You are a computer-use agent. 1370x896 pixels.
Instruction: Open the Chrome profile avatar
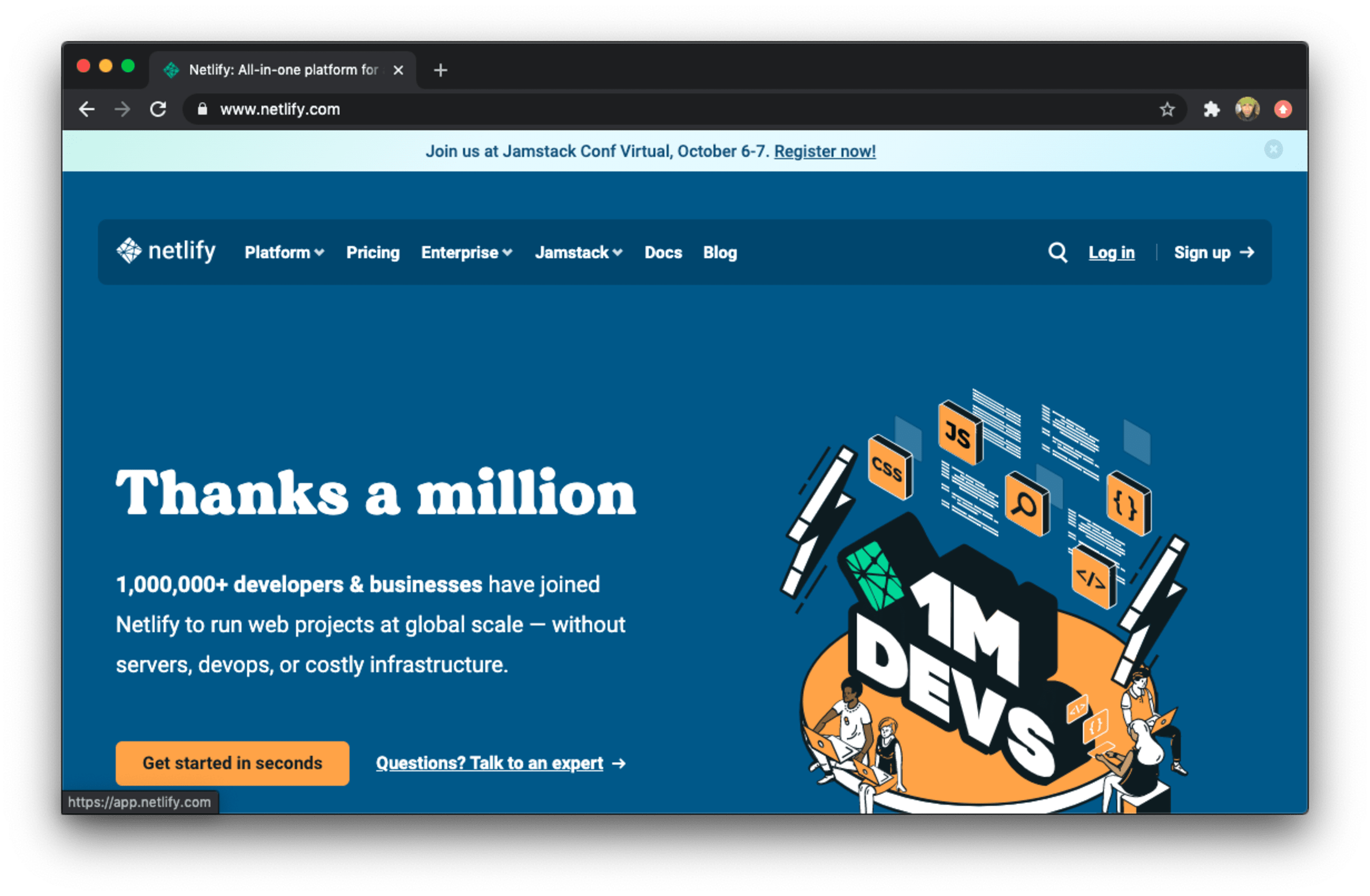click(1247, 109)
